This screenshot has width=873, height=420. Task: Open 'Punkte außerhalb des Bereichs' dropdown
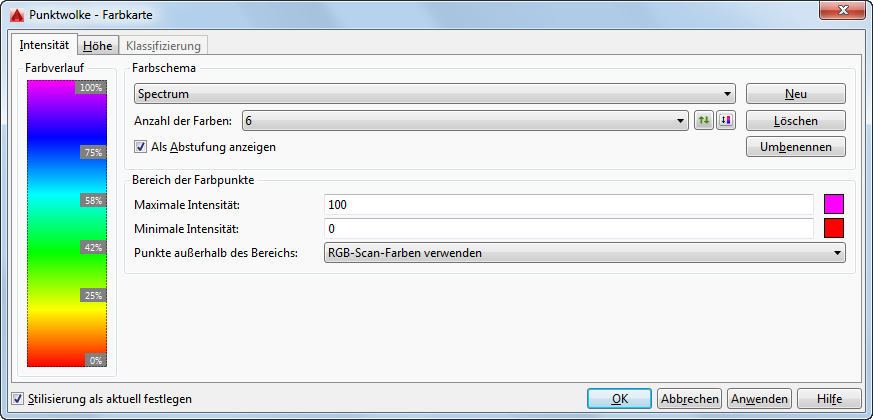(x=585, y=253)
